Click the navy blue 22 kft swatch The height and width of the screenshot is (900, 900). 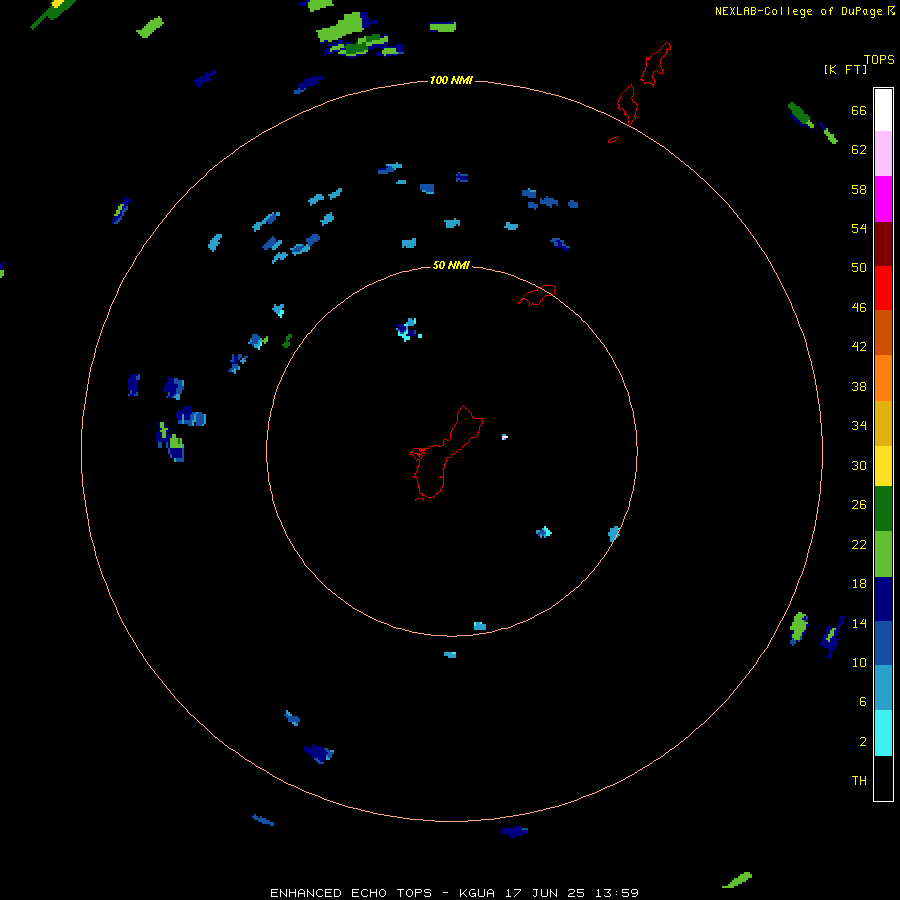(883, 599)
